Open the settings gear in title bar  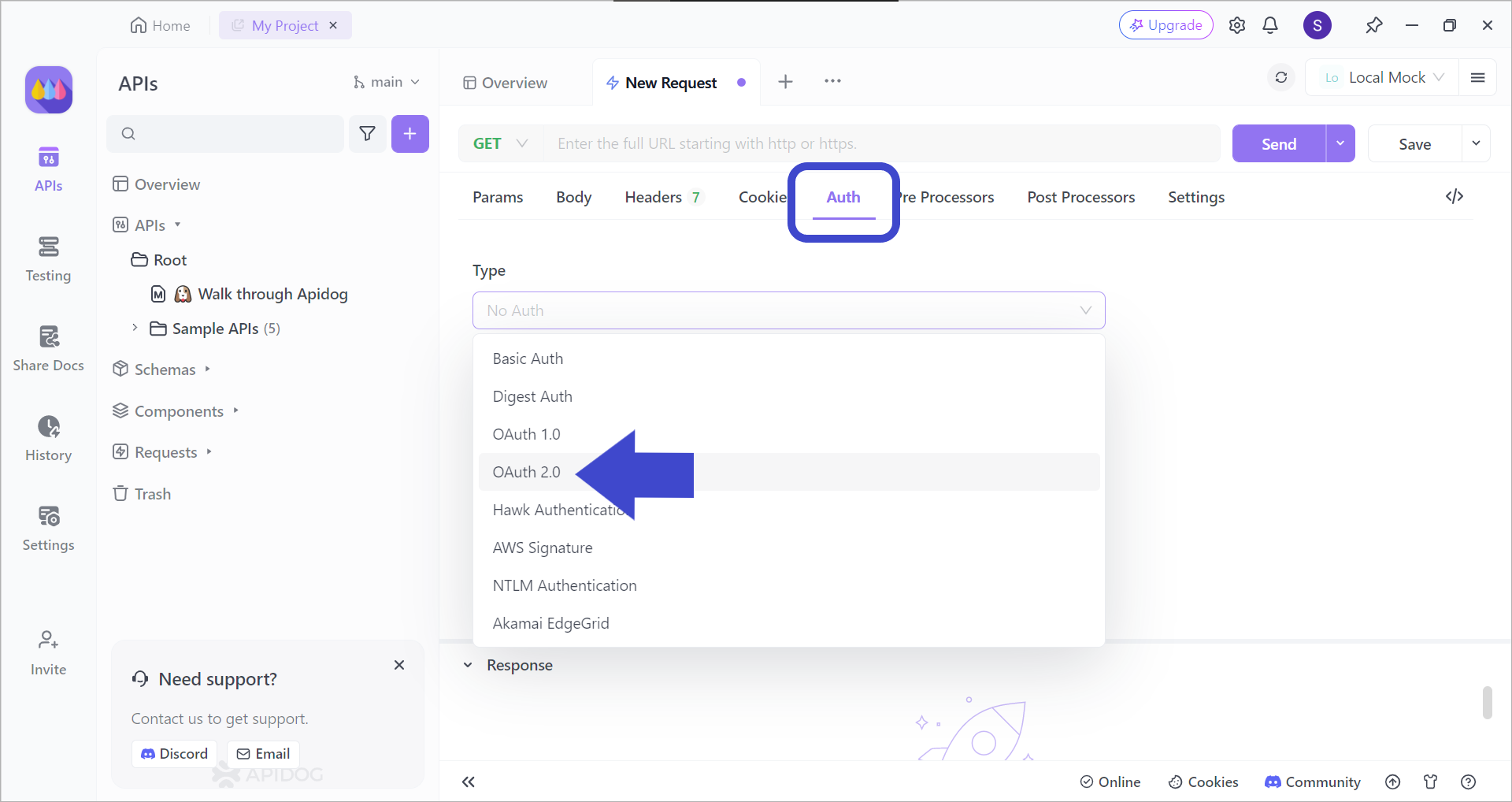click(1237, 25)
